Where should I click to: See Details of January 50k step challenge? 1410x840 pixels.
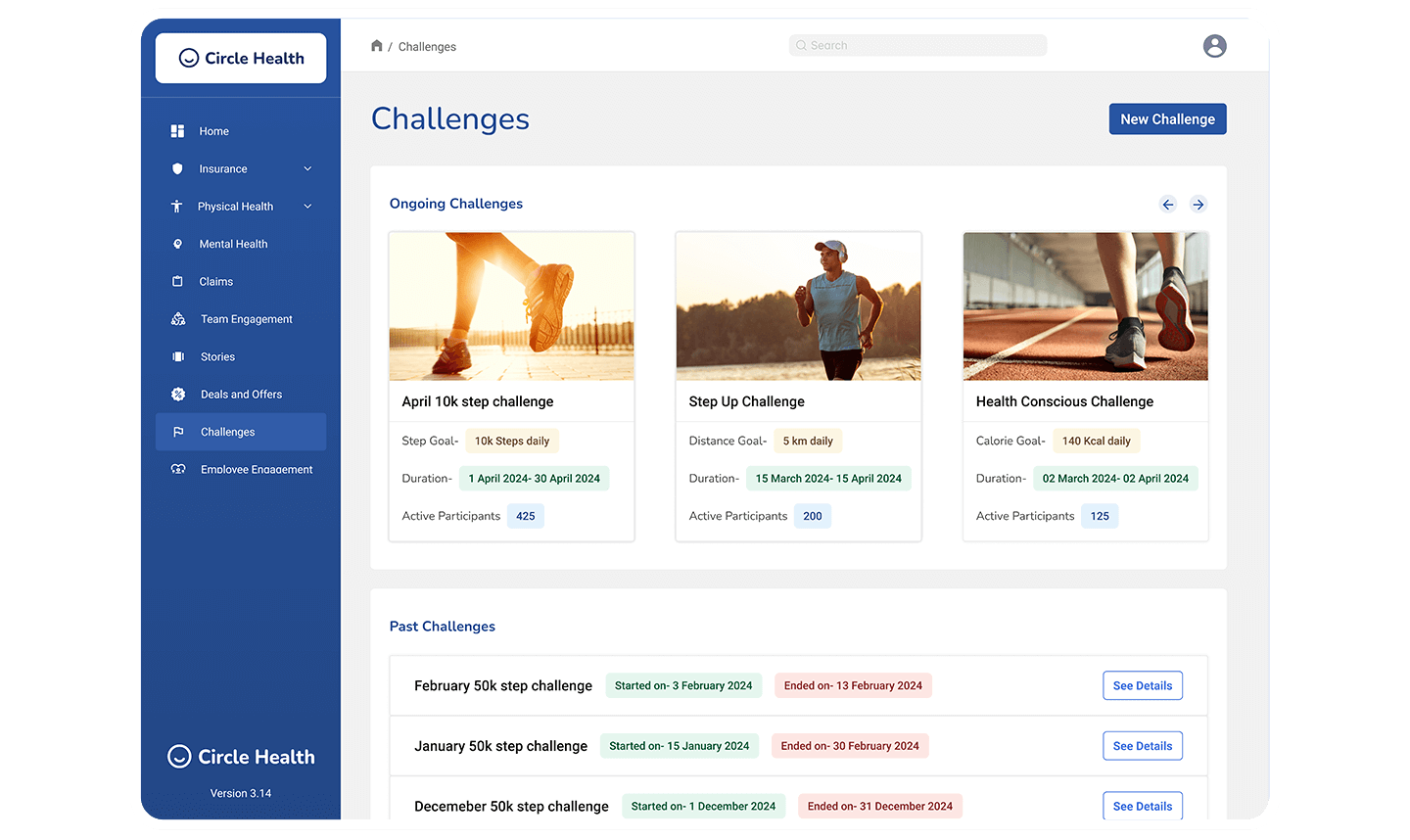pos(1143,746)
